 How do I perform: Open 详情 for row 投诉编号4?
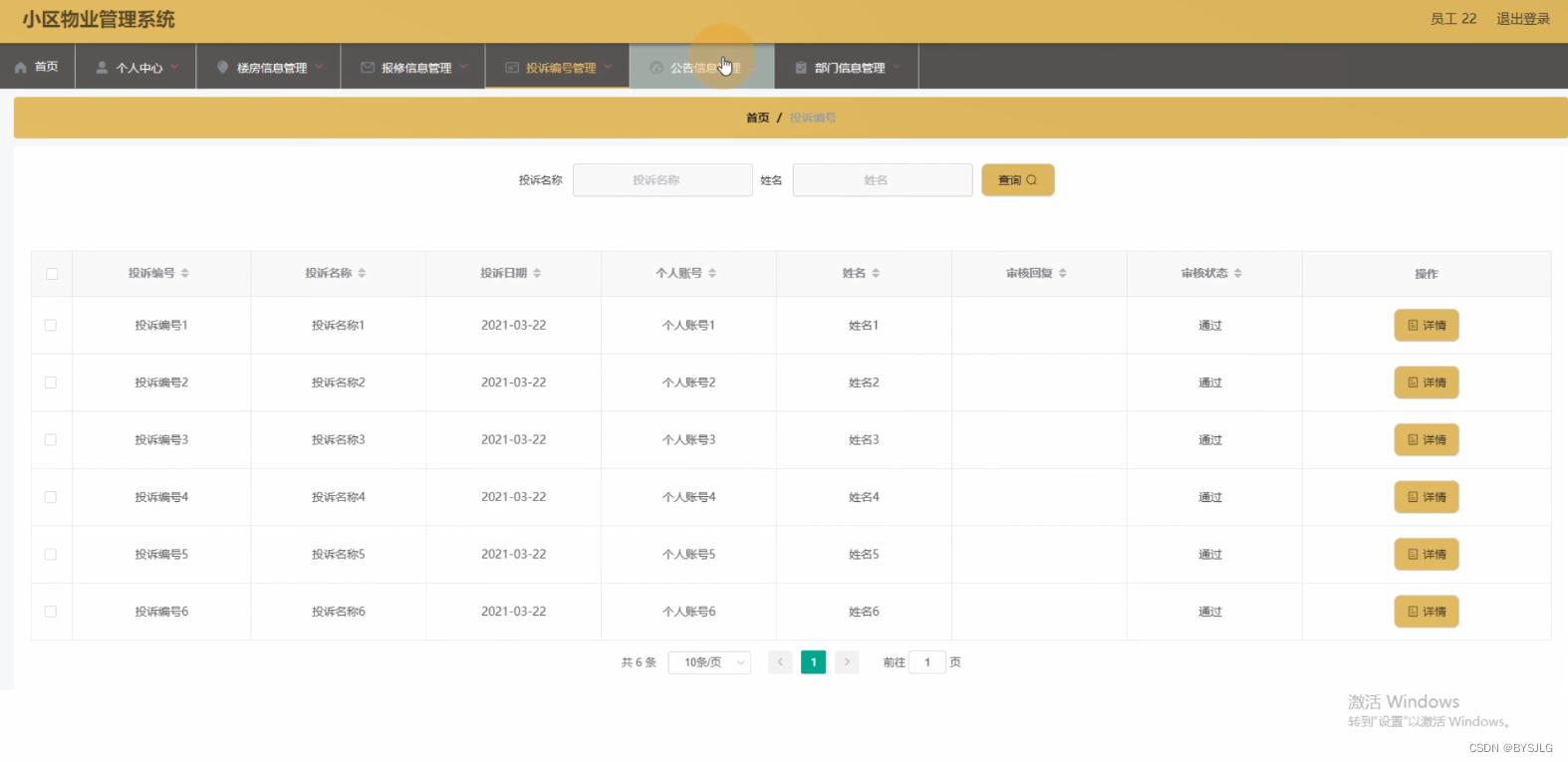pyautogui.click(x=1427, y=497)
